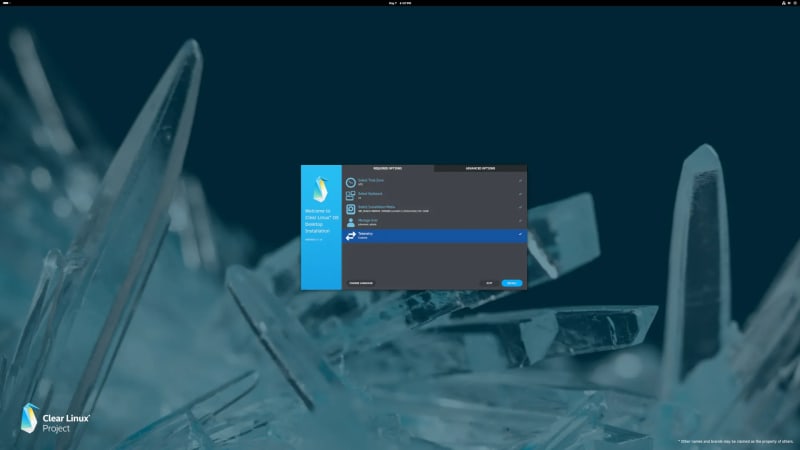This screenshot has height=450, width=800.
Task: Click the checkmark on Manage User row
Action: [x=520, y=221]
